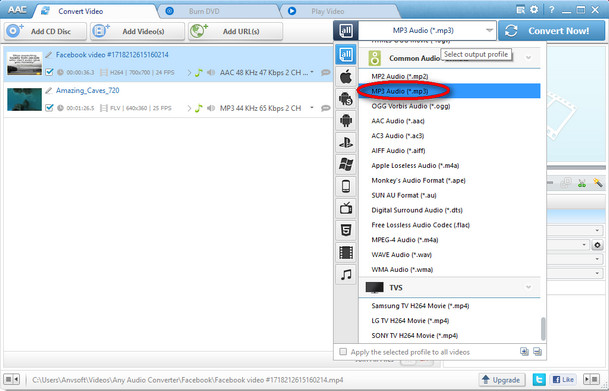Toggle the left panel collapse button
The image size is (609, 391).
[x=12, y=379]
